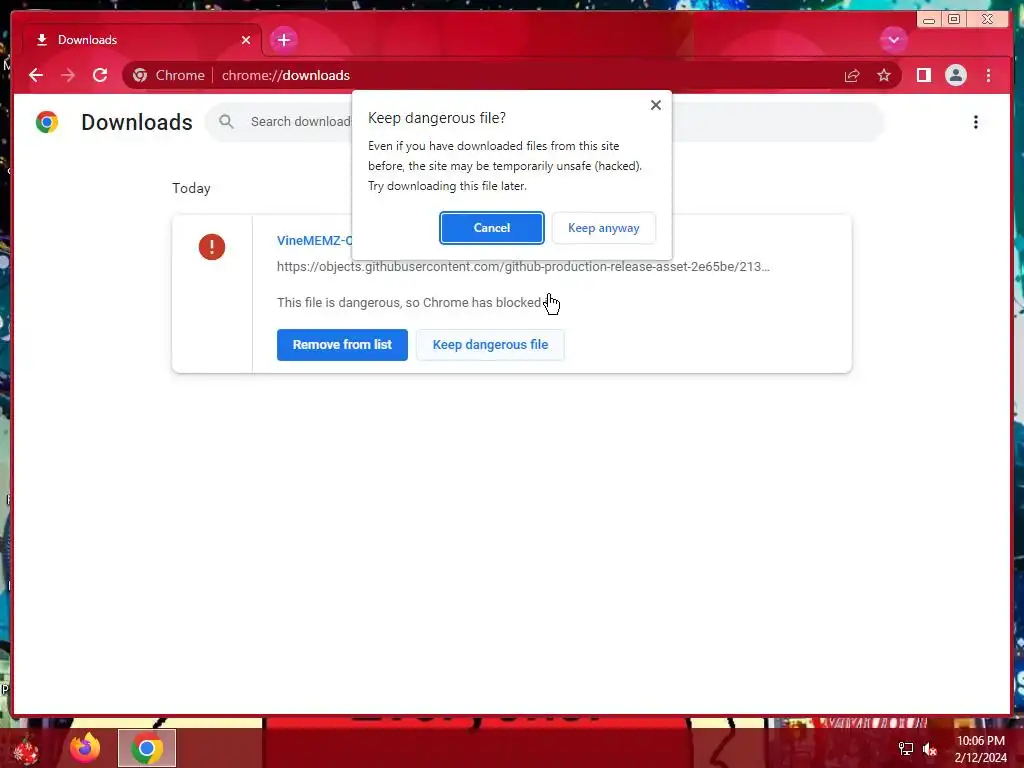
Task: Reload the downloads page
Action: (x=99, y=75)
